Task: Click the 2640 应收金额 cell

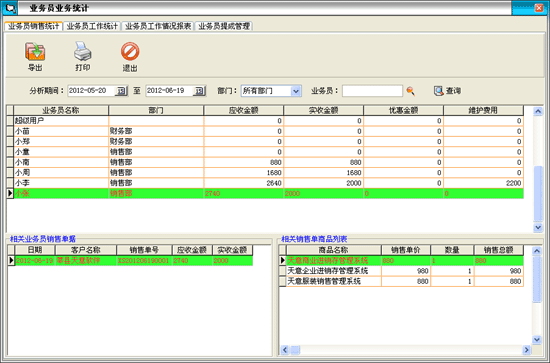Action: point(243,183)
